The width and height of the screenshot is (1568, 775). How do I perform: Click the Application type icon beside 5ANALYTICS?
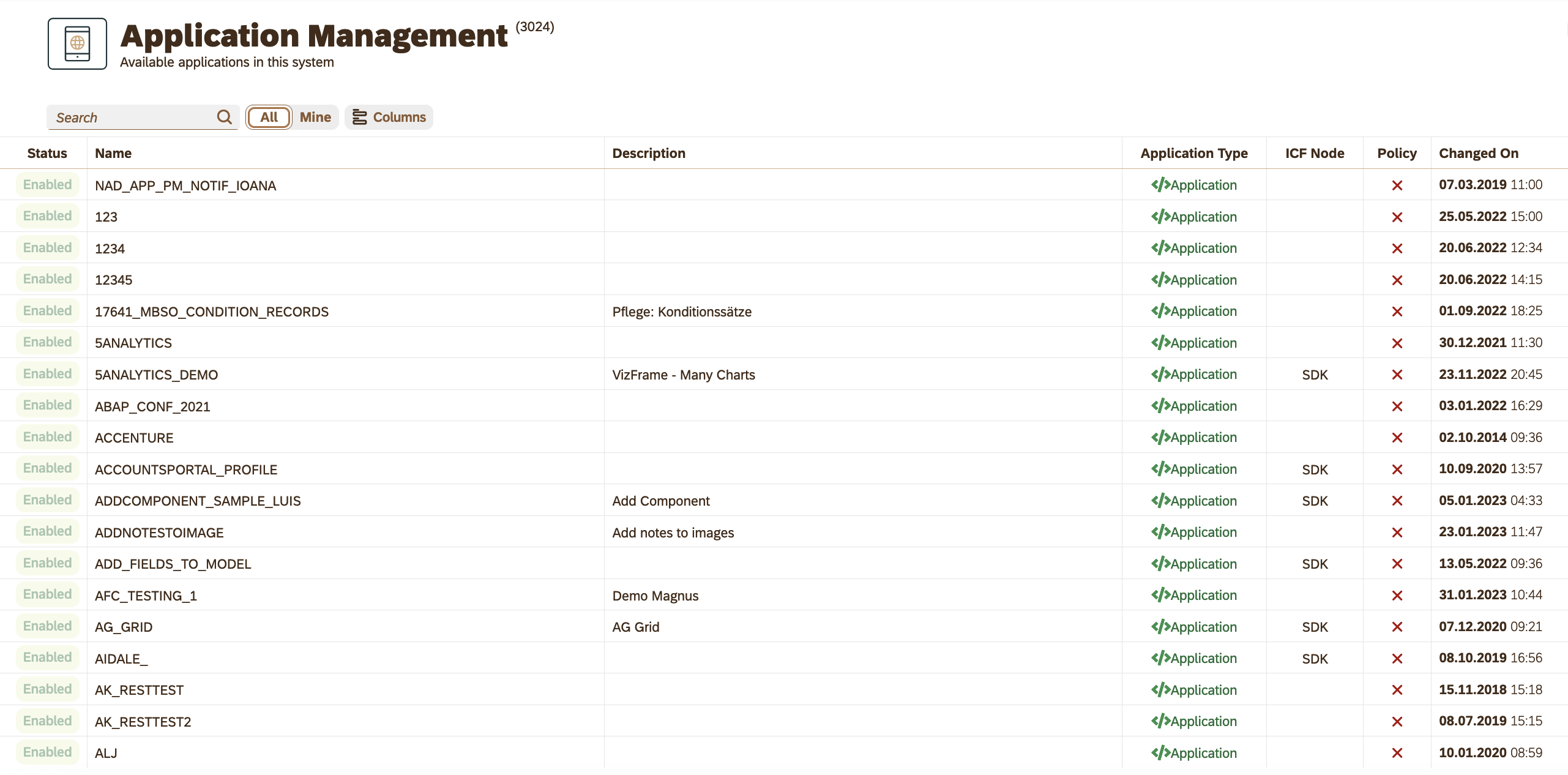pos(1162,343)
